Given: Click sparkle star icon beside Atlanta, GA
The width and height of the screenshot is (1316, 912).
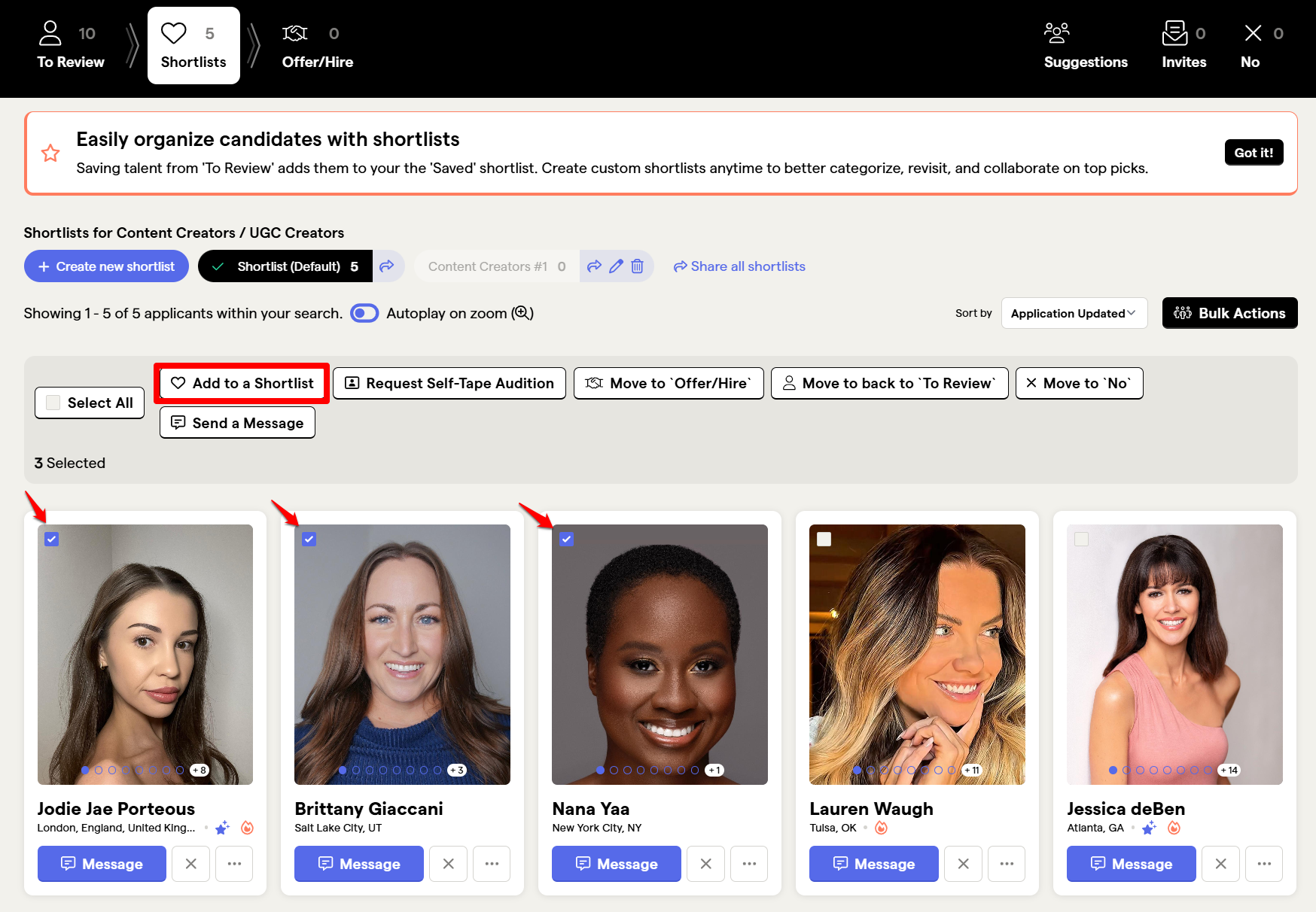Looking at the screenshot, I should click(x=1149, y=828).
